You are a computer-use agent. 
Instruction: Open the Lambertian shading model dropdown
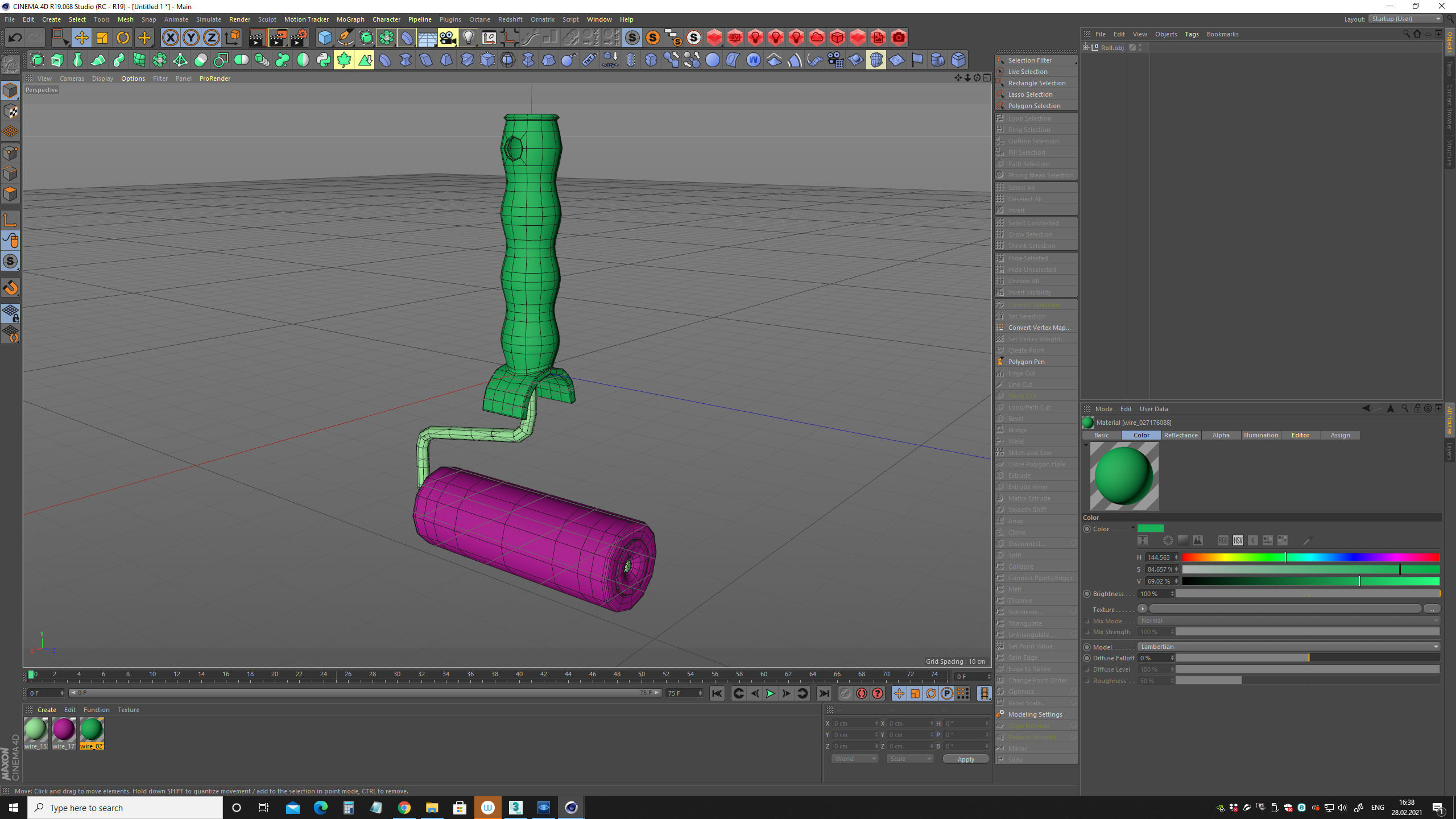[x=1288, y=647]
